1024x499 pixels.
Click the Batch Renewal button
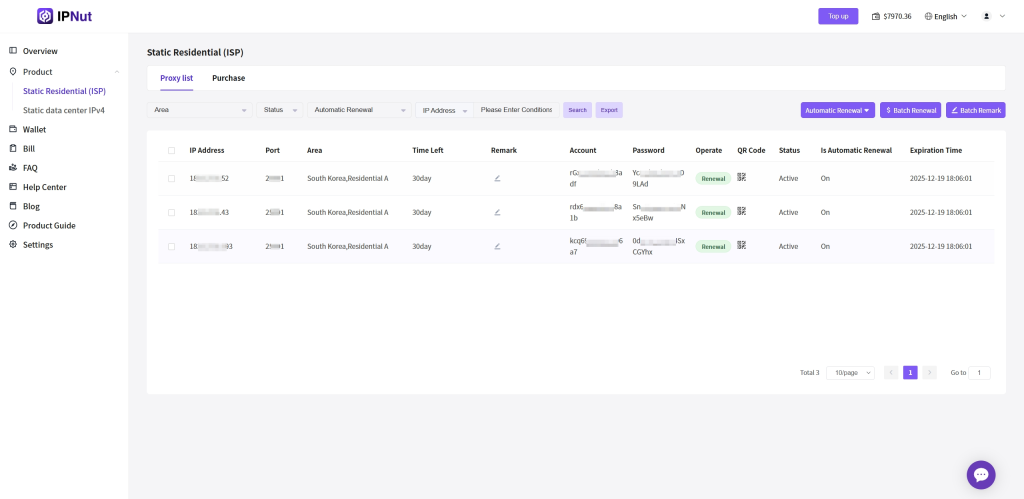pyautogui.click(x=910, y=110)
